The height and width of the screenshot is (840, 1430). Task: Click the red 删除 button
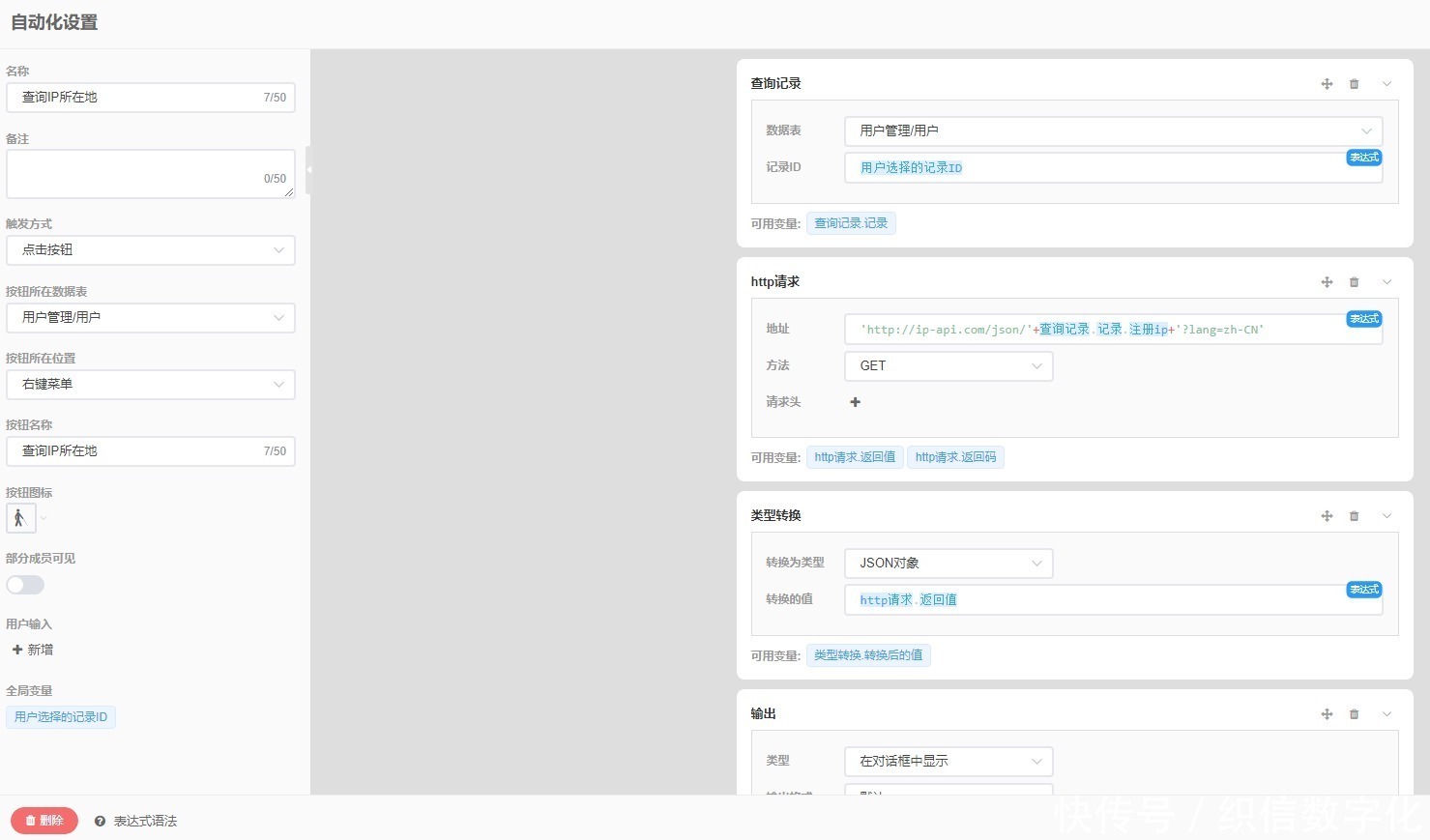coord(44,821)
